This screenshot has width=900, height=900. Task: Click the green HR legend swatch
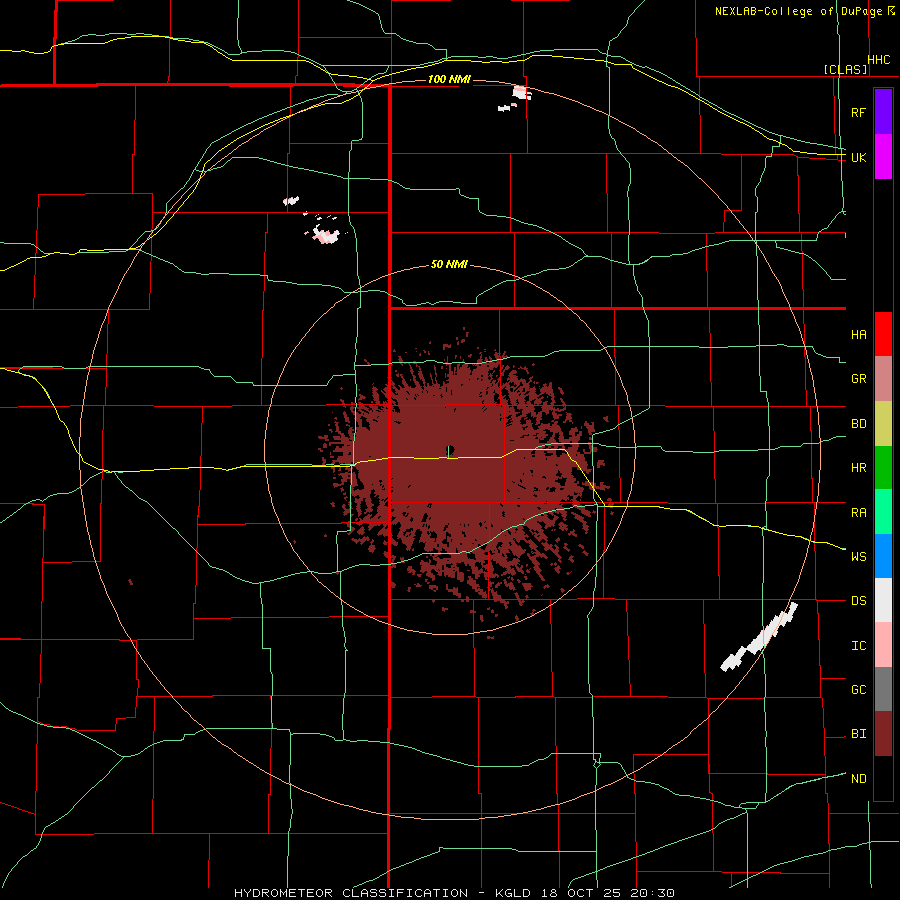tap(883, 468)
